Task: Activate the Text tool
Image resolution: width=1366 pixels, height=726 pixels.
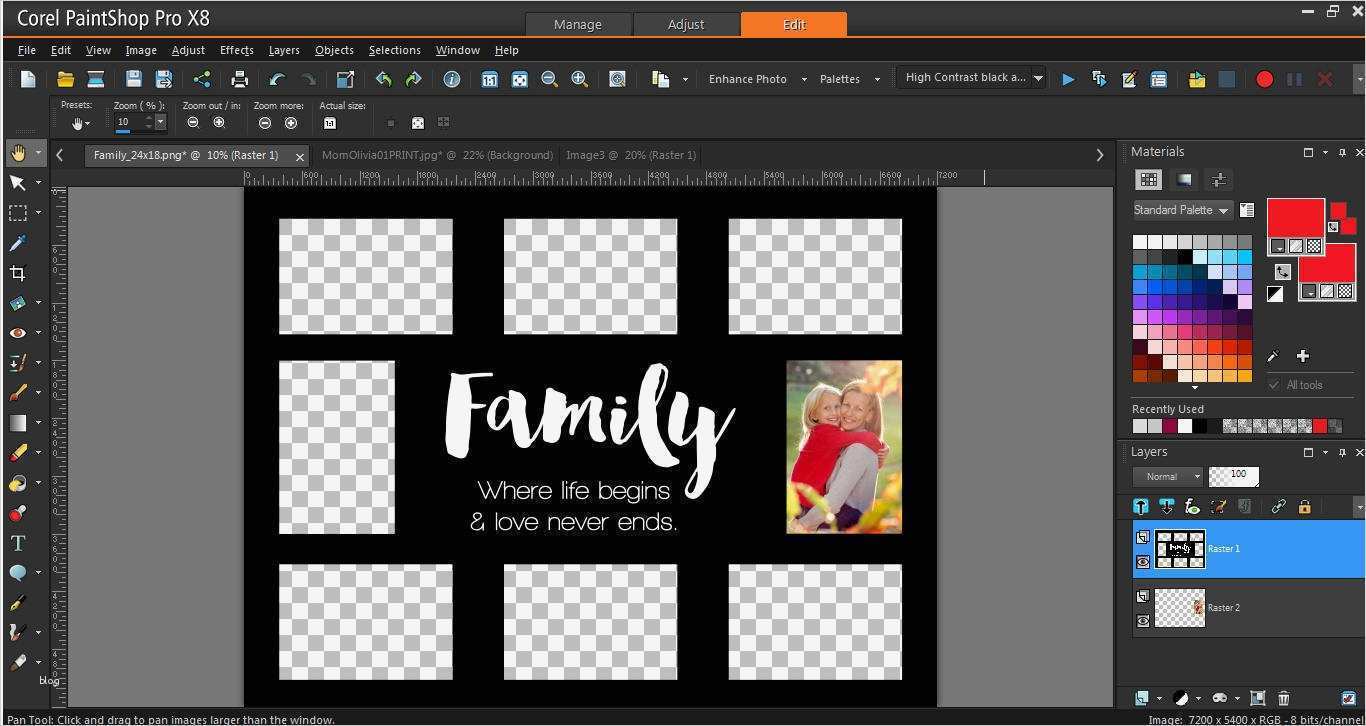Action: (17, 543)
